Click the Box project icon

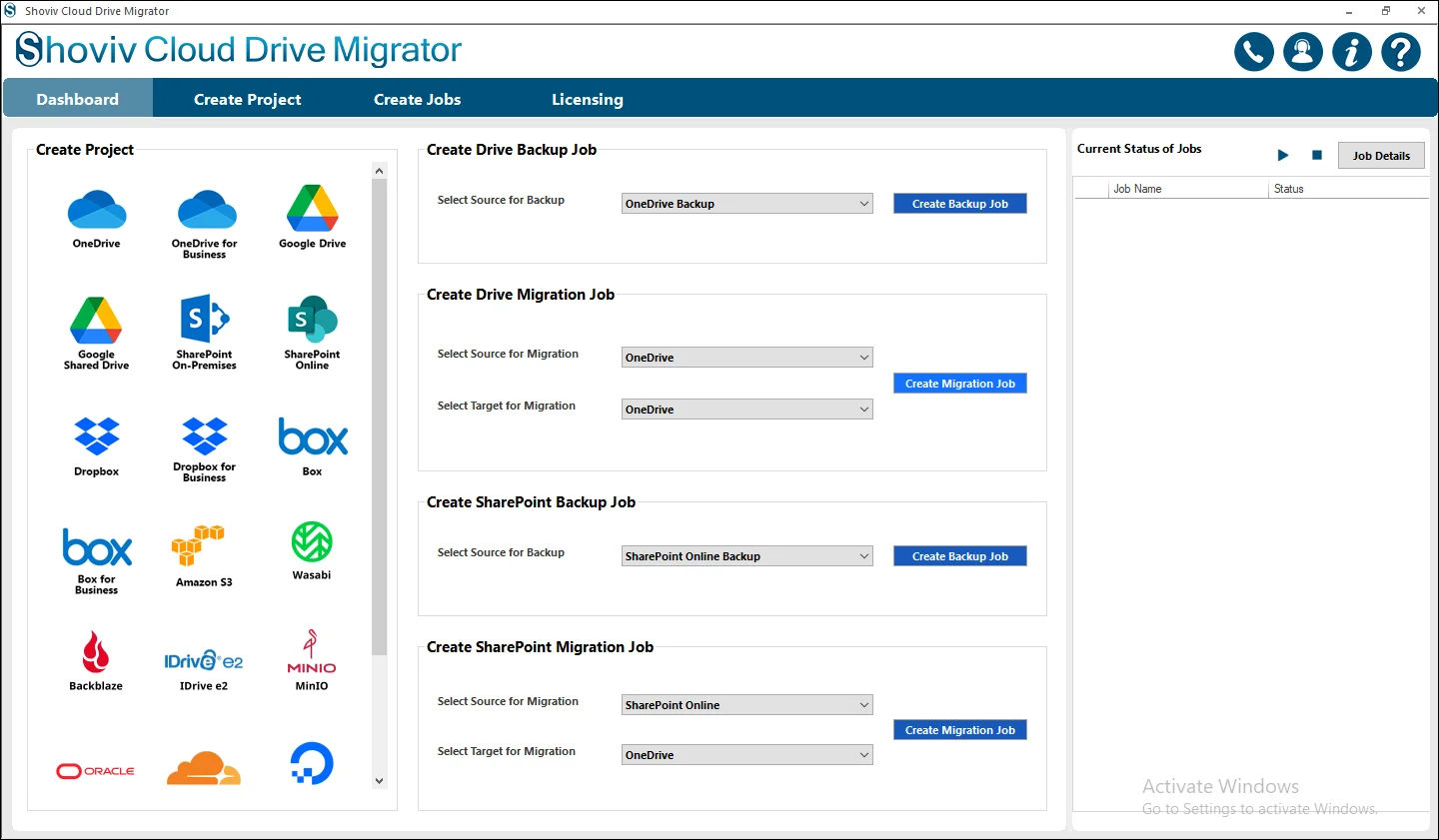tap(313, 436)
